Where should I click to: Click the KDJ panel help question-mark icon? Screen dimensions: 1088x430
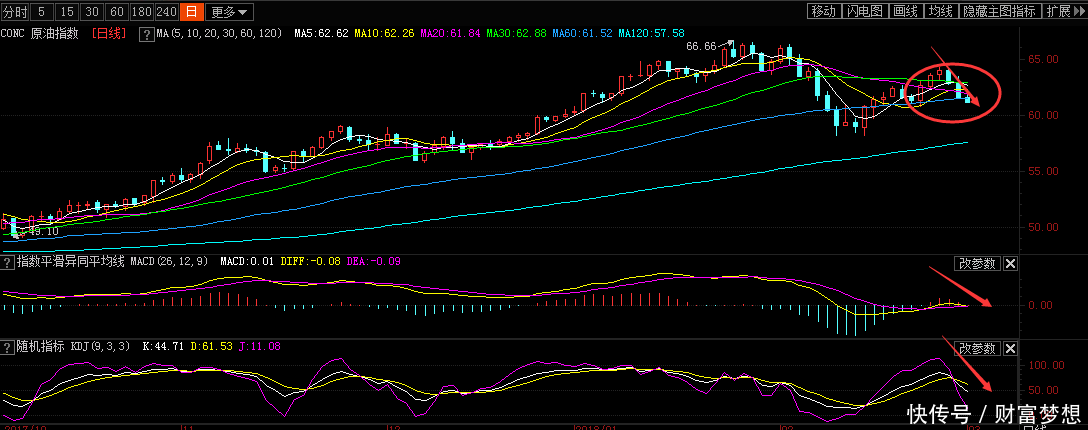pos(8,347)
